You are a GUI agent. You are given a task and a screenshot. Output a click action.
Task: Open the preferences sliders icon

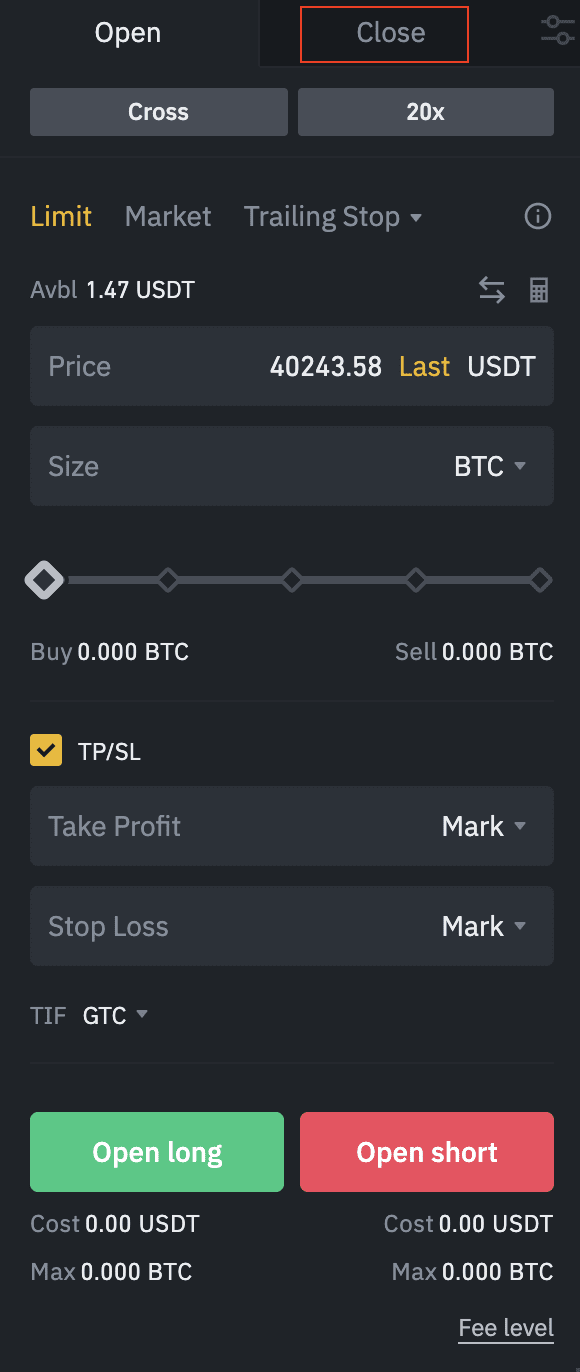[x=557, y=30]
